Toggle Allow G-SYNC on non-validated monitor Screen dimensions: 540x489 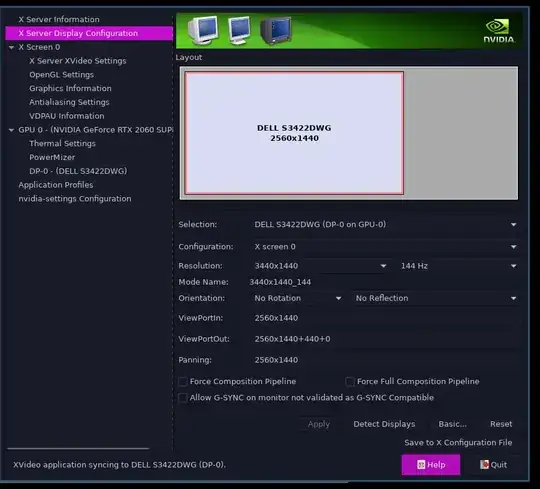(x=183, y=398)
